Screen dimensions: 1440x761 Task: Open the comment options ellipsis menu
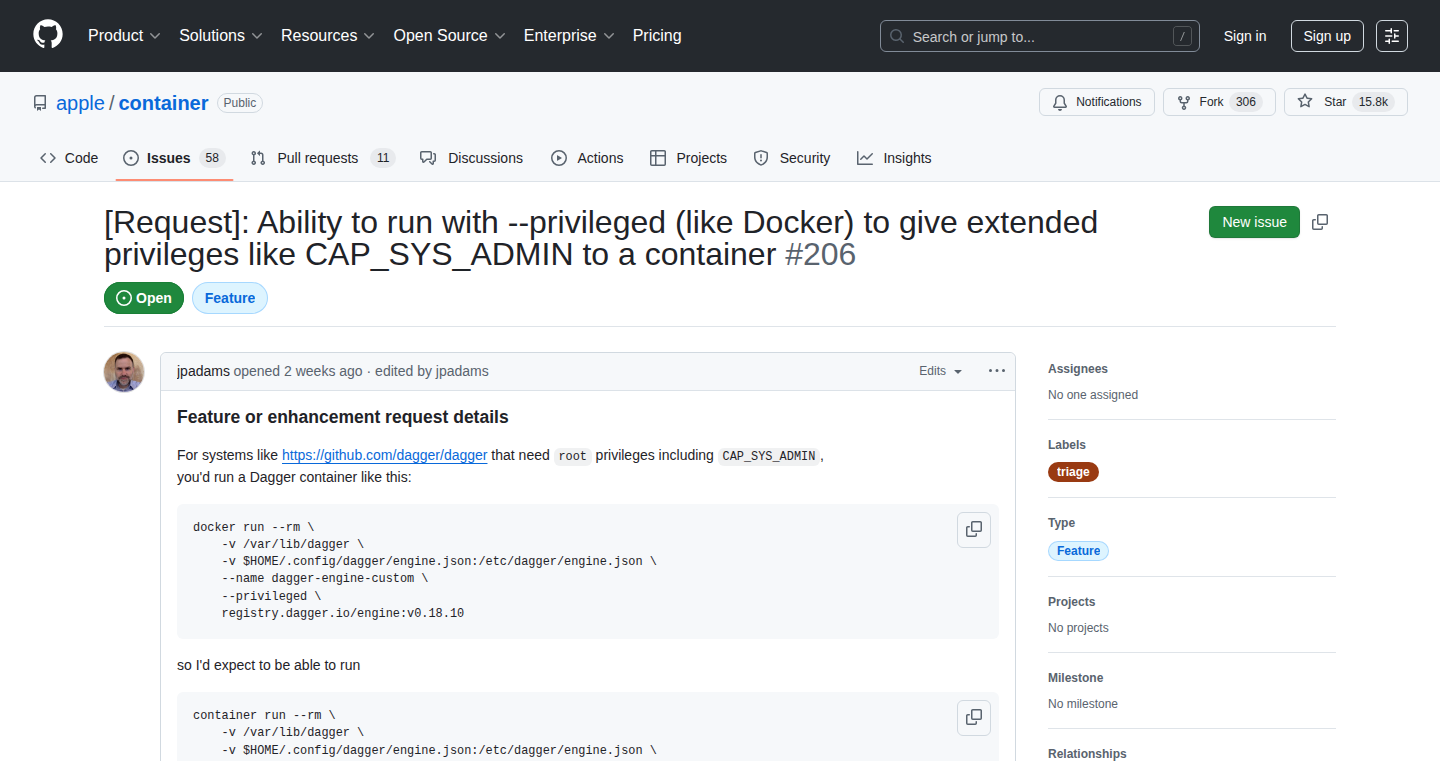(997, 371)
